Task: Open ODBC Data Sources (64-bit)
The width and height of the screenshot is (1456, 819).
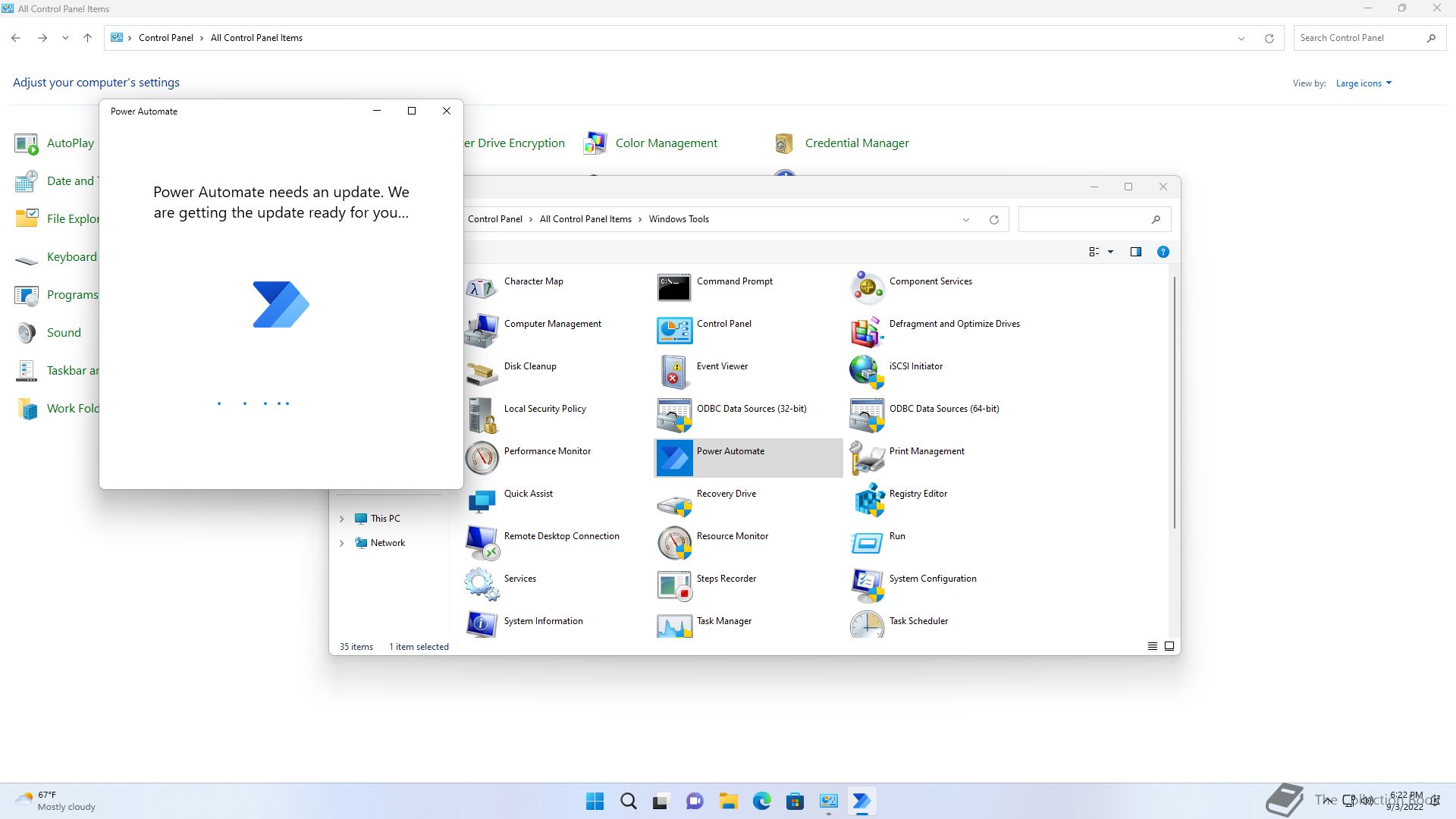Action: 867,416
